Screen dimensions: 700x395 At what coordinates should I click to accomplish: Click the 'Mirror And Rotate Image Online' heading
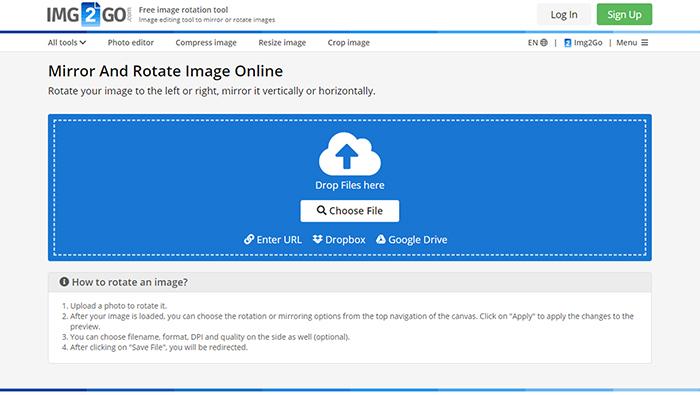tap(165, 71)
